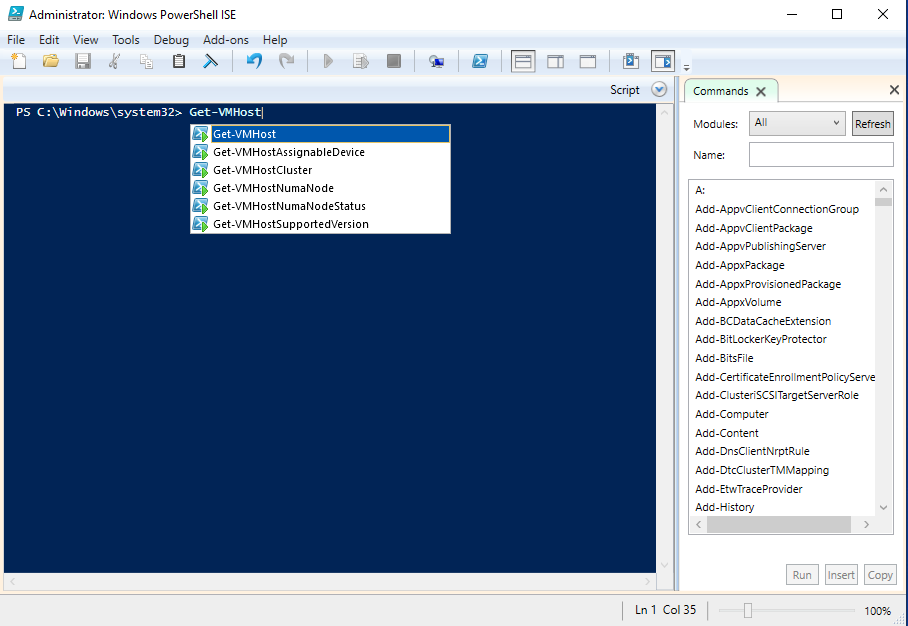Open the Modules dropdown
Image resolution: width=908 pixels, height=626 pixels.
(797, 123)
